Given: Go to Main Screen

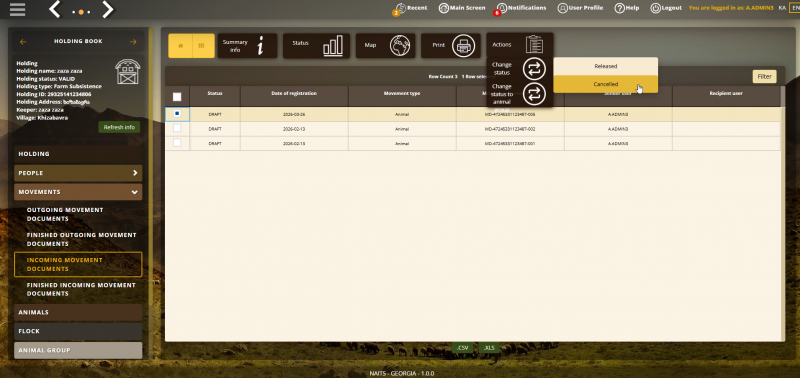Looking at the screenshot, I should (462, 8).
